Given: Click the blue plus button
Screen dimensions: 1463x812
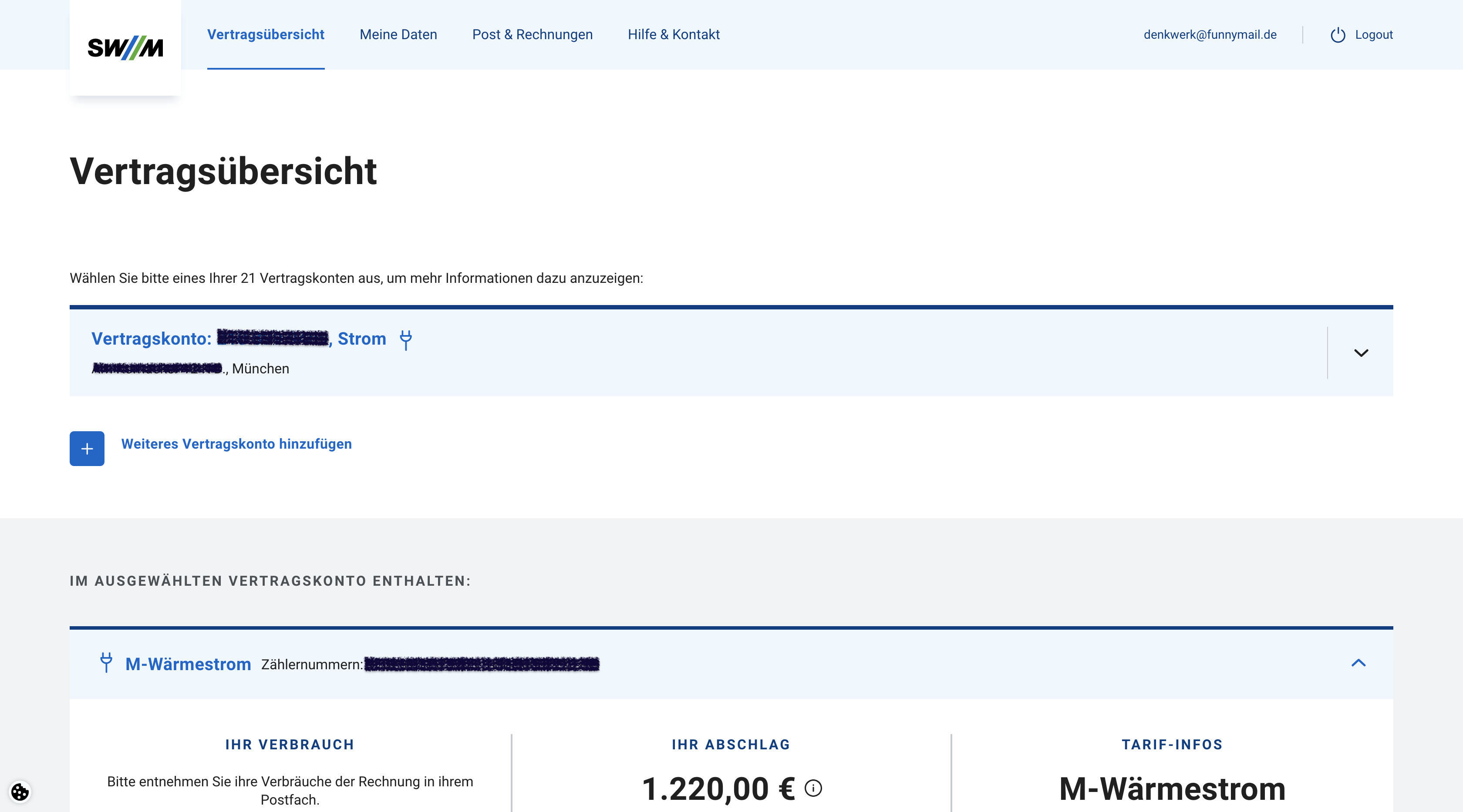Looking at the screenshot, I should (87, 449).
